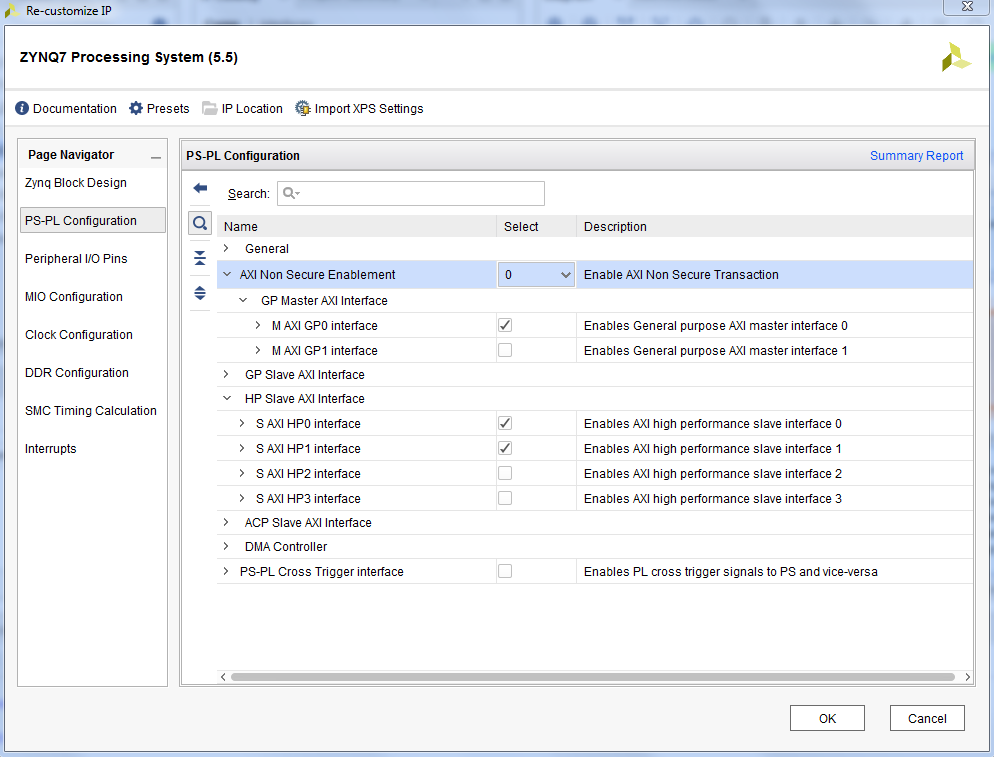Expand ACP Slave AXI Interface node
The image size is (994, 757).
pos(226,522)
